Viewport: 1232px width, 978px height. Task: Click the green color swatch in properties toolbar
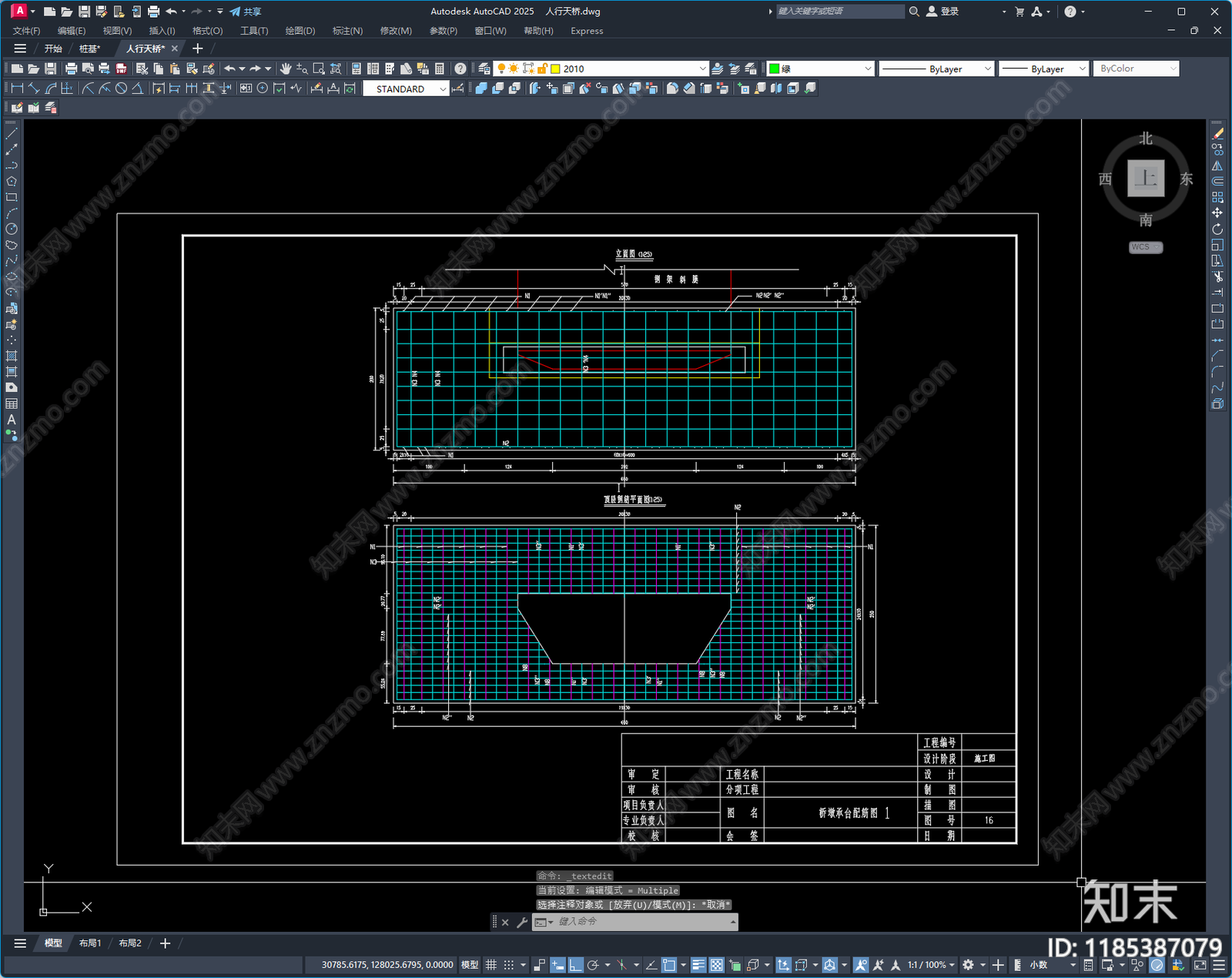tap(775, 69)
